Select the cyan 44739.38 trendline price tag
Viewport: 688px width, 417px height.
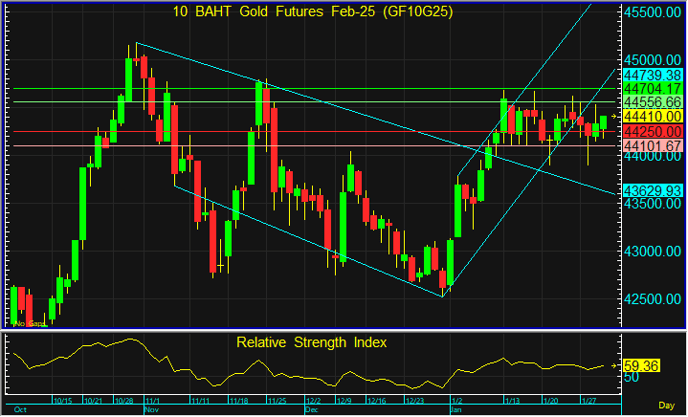[652, 75]
